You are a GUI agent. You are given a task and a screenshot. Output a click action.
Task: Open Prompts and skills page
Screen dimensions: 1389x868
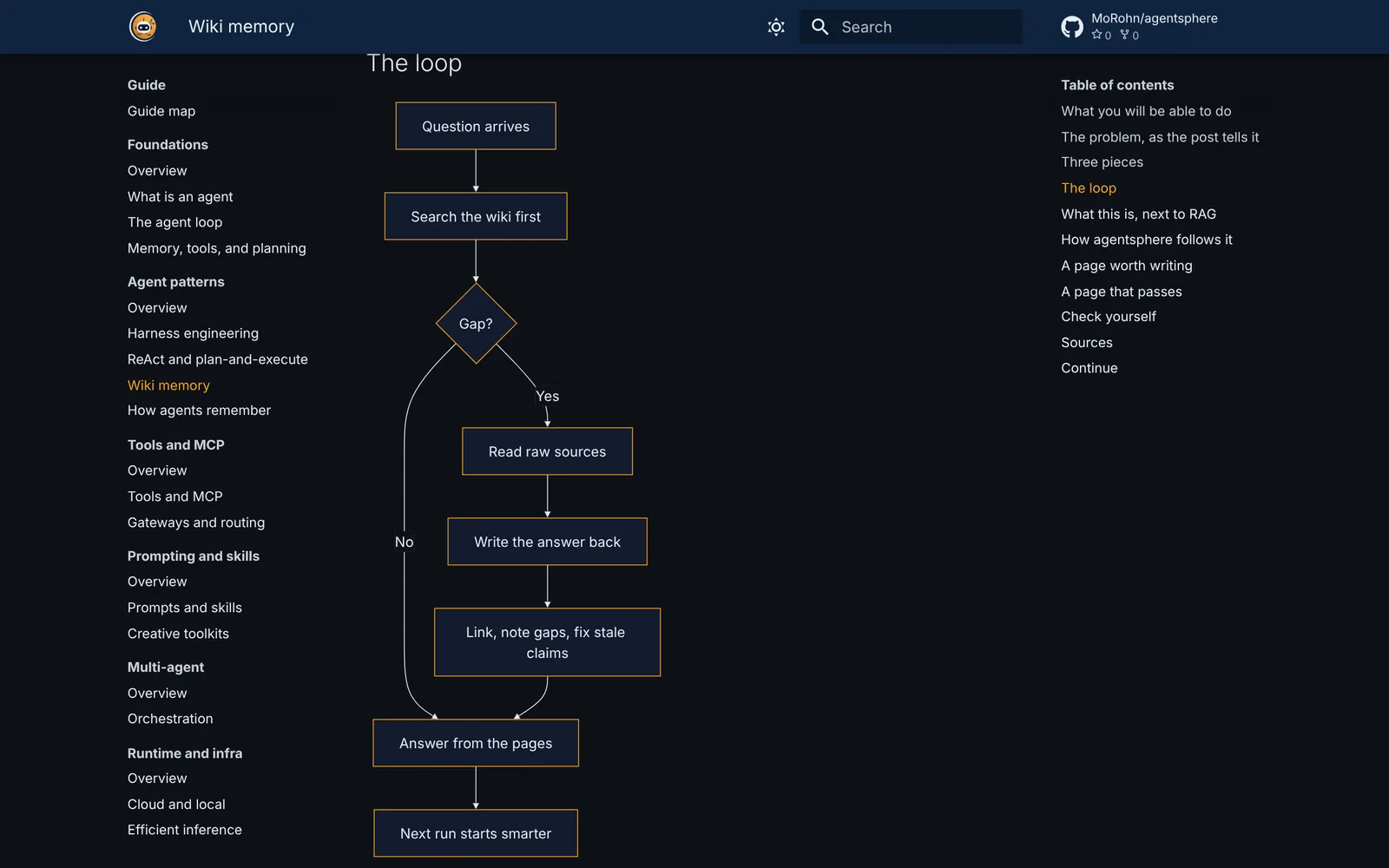(185, 608)
